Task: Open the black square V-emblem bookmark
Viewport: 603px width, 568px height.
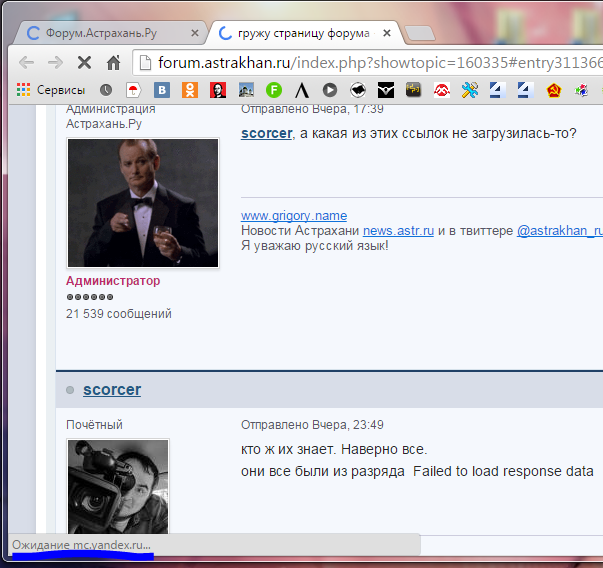Action: click(x=386, y=90)
